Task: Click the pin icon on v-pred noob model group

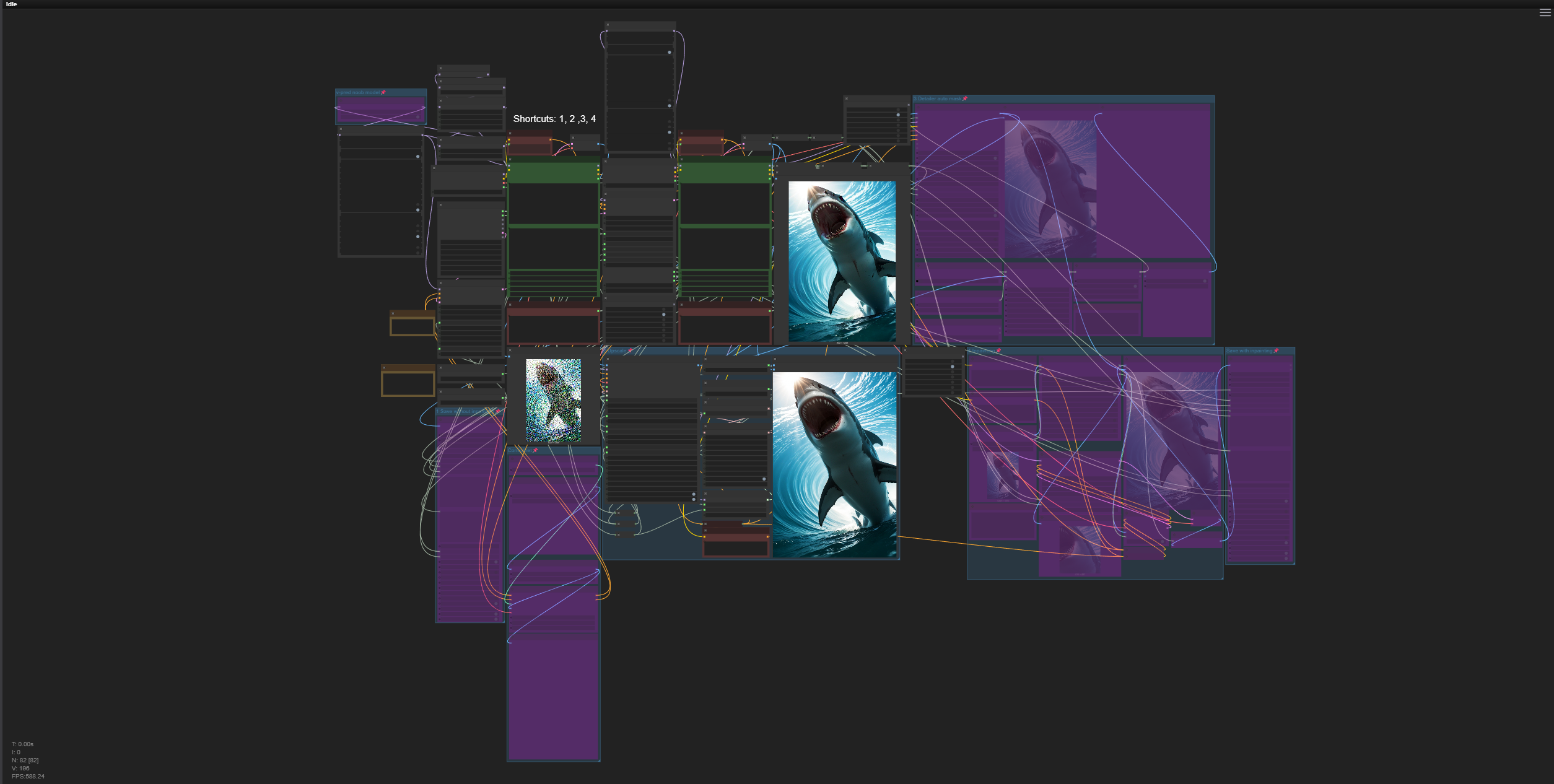Action: pos(383,93)
